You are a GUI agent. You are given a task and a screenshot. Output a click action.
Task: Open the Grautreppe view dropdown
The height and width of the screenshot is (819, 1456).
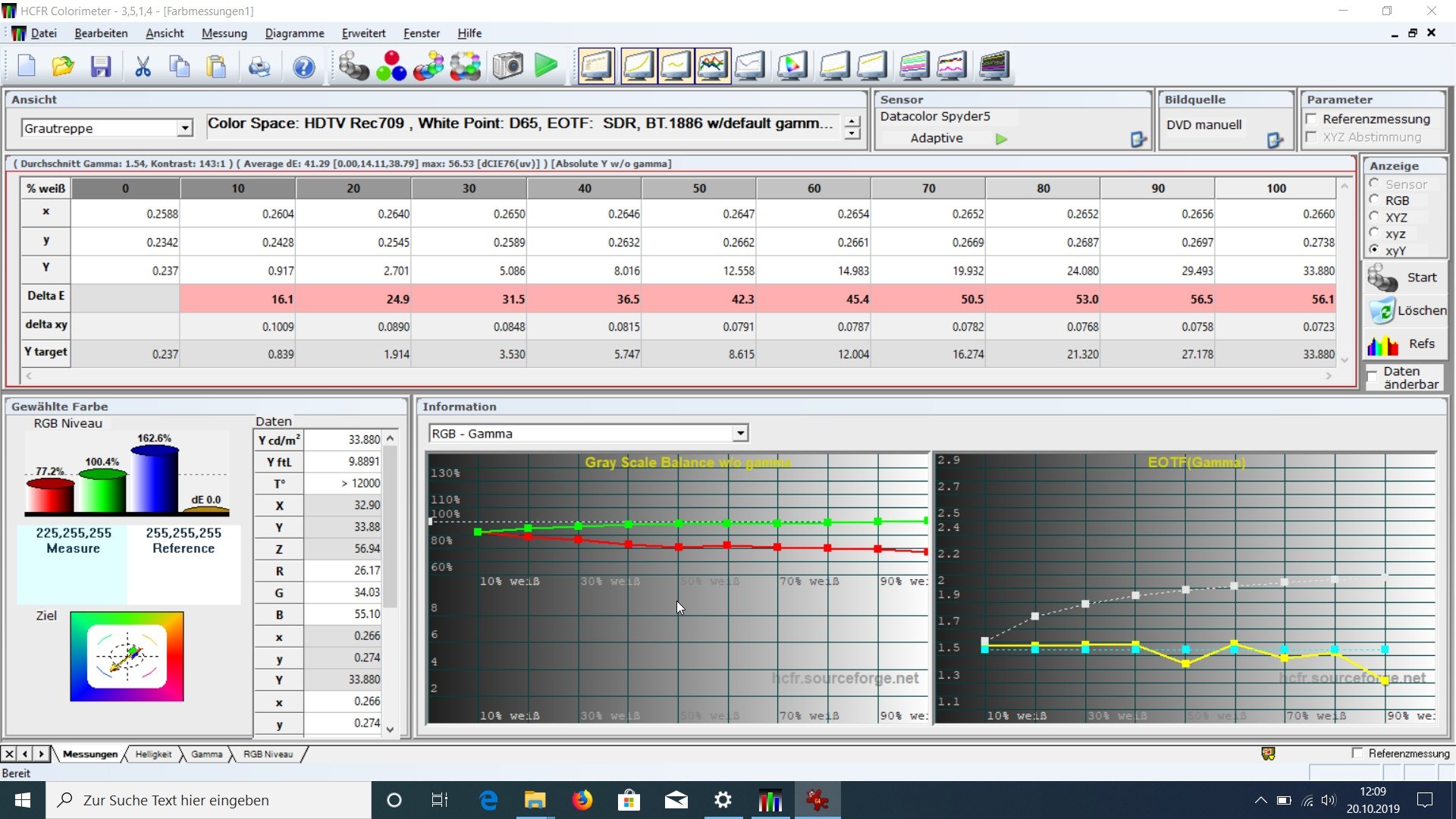[x=184, y=128]
